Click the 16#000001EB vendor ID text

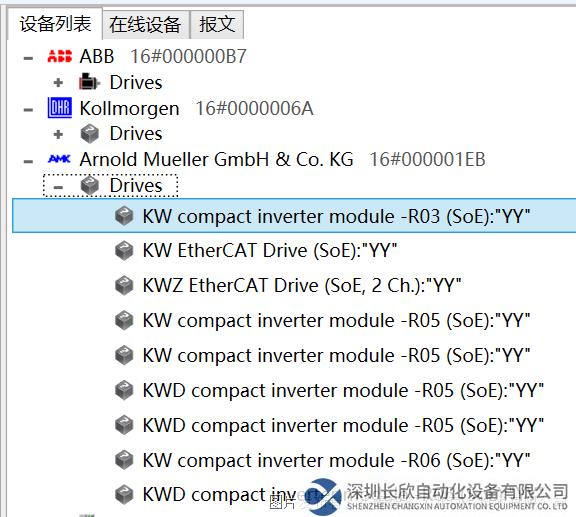coord(427,159)
